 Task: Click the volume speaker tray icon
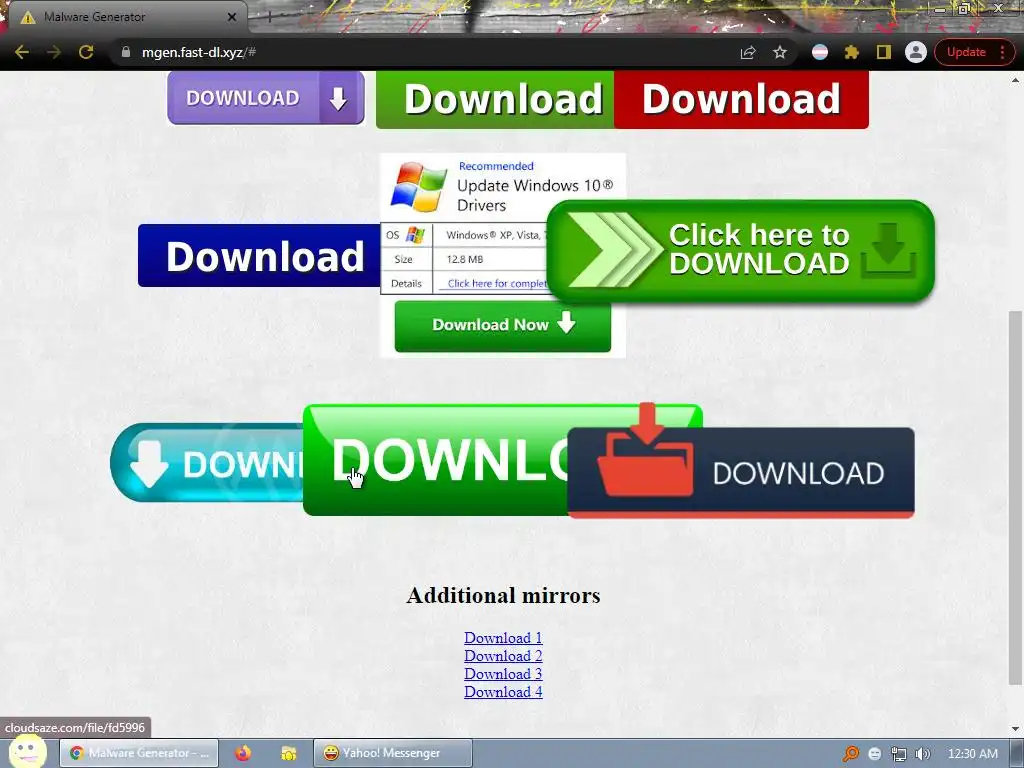922,754
